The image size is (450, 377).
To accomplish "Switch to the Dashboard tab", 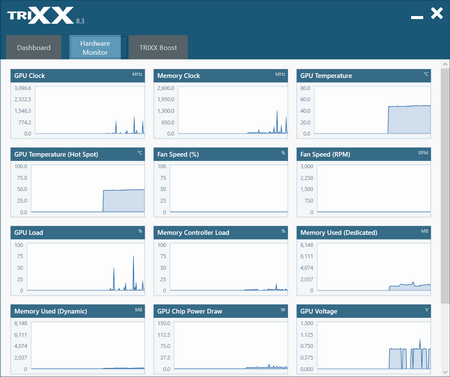I will [34, 47].
